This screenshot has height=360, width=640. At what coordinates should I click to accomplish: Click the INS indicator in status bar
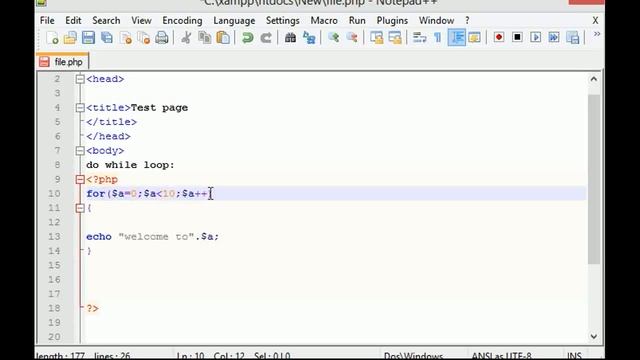click(x=574, y=356)
